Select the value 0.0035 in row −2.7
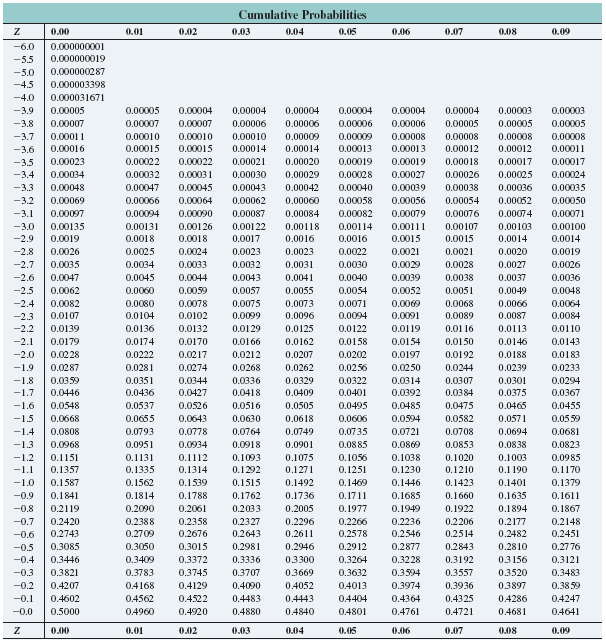The height and width of the screenshot is (642, 606). 65,264
